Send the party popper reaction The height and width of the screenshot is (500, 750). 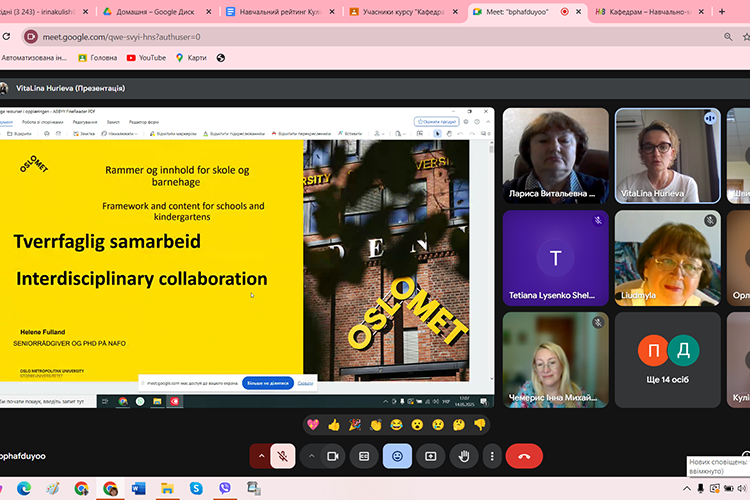354,425
